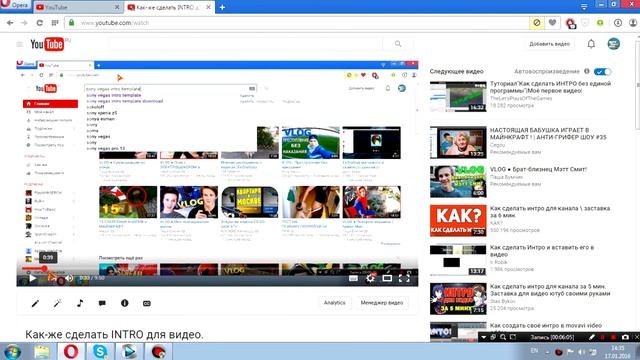Open the Opera menu button
The height and width of the screenshot is (360, 640).
click(16, 5)
